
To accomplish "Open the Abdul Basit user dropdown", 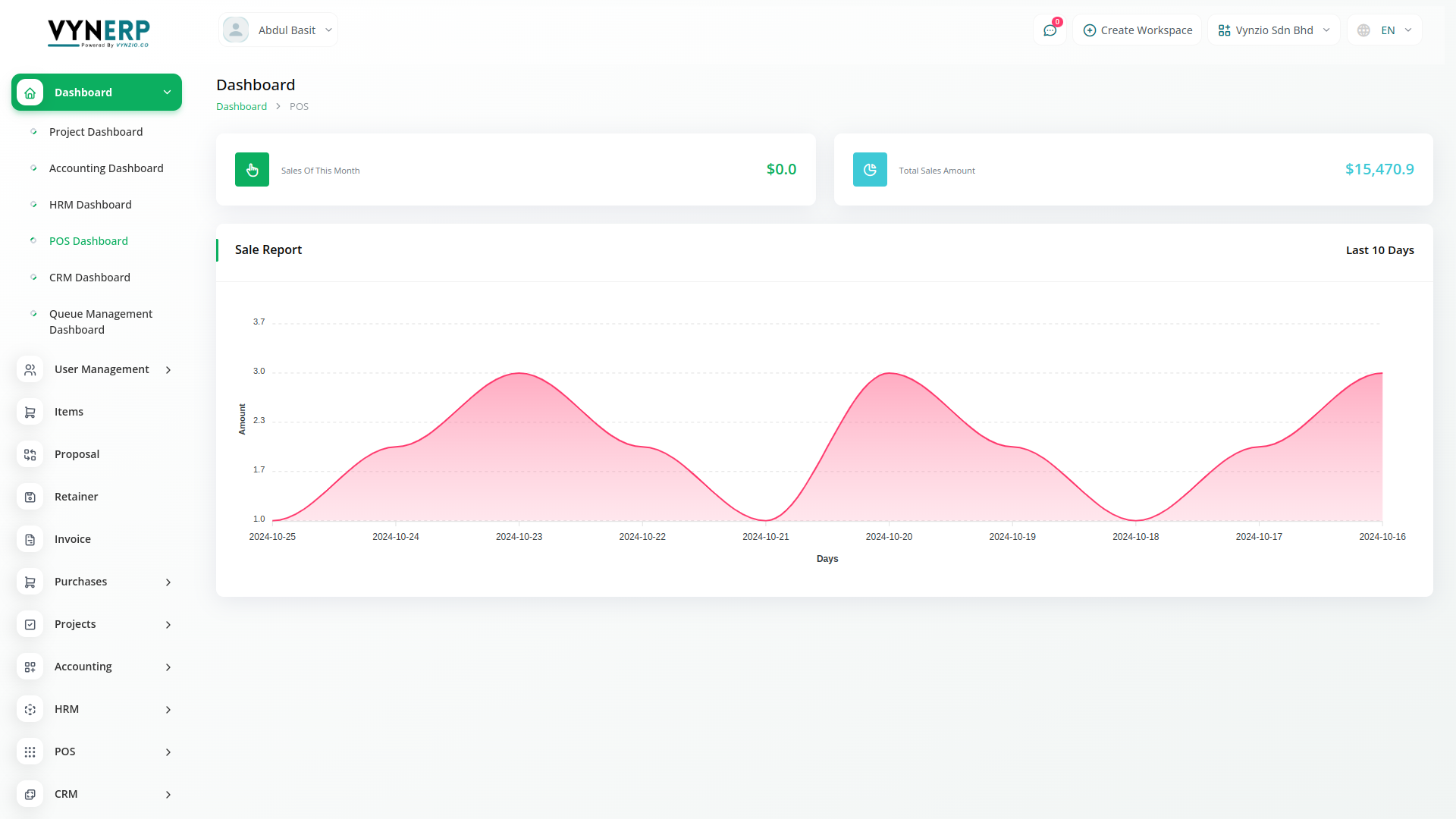I will [x=278, y=30].
